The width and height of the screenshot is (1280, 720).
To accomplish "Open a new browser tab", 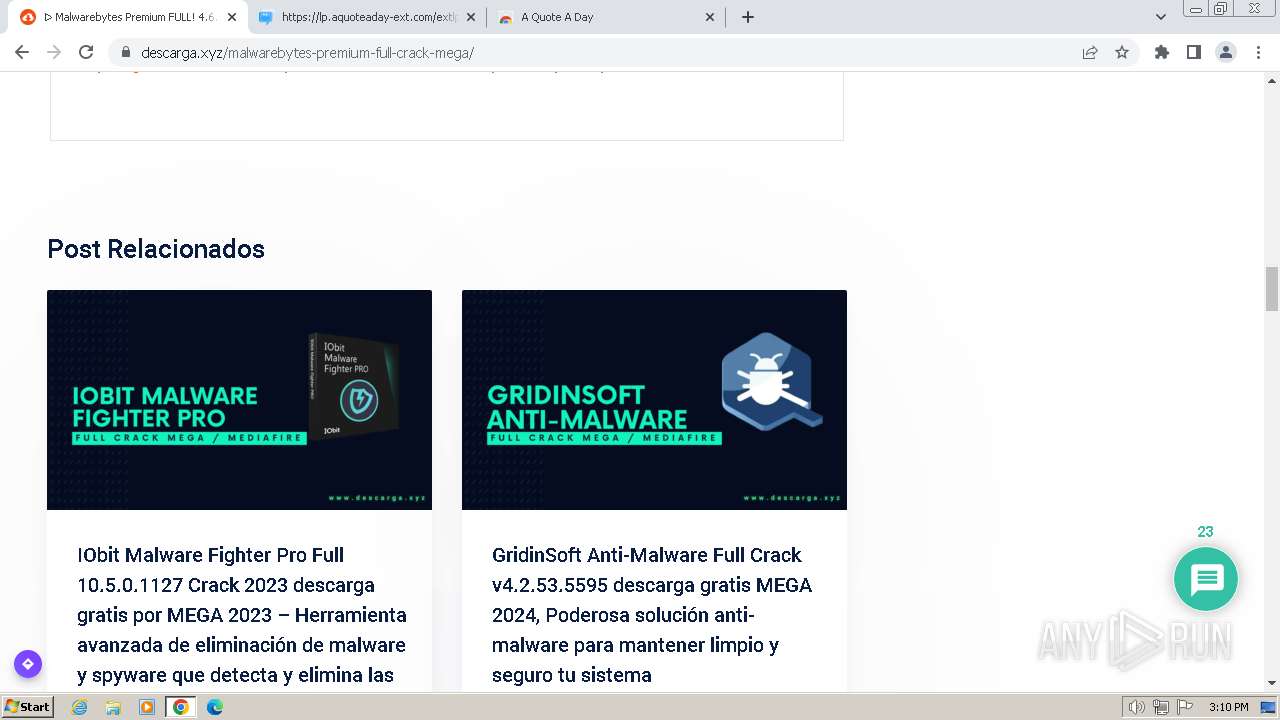I will tap(748, 17).
